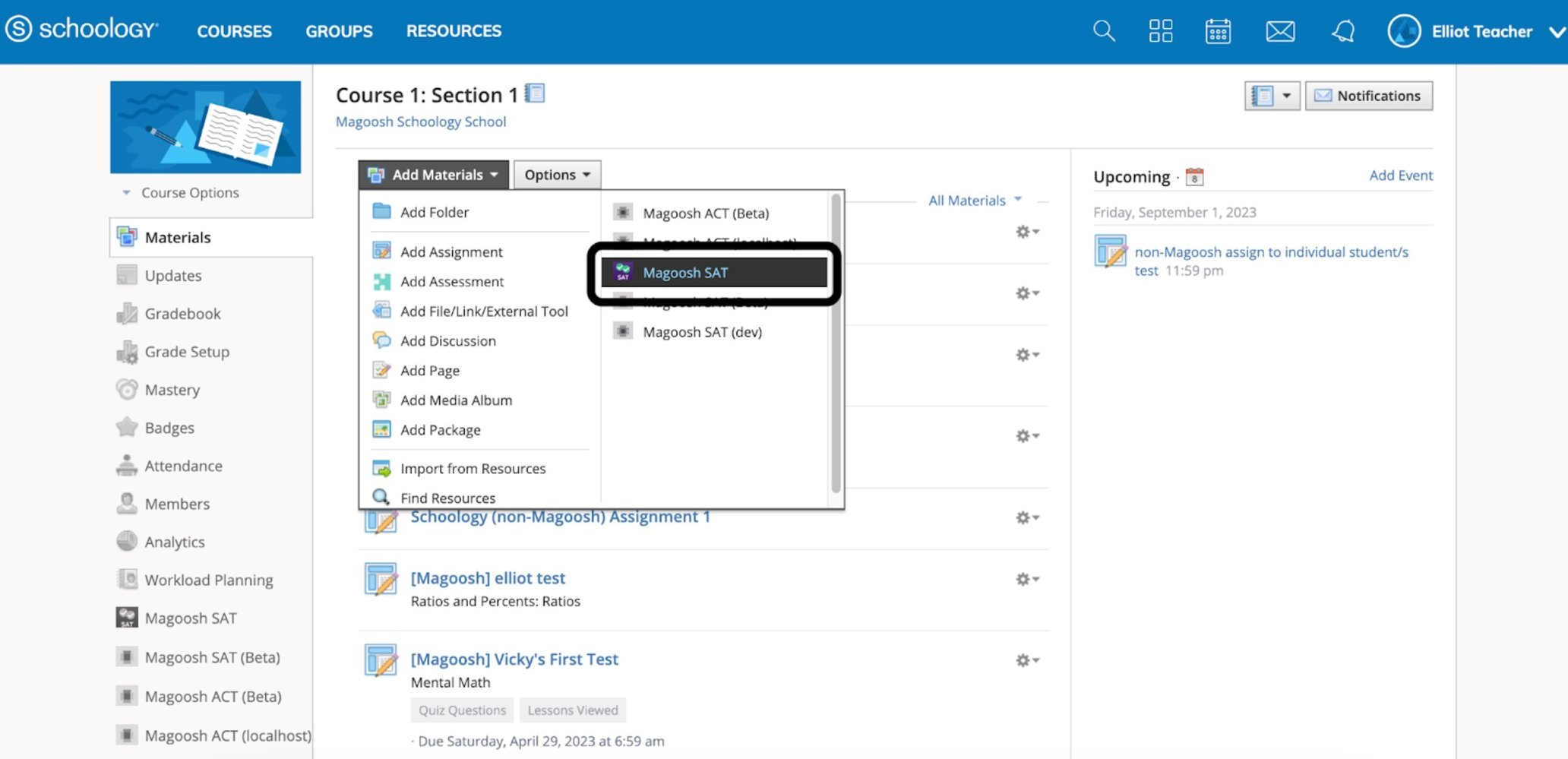Viewport: 1568px width, 759px height.
Task: Open Magoosh Schoology School link
Action: [x=421, y=122]
